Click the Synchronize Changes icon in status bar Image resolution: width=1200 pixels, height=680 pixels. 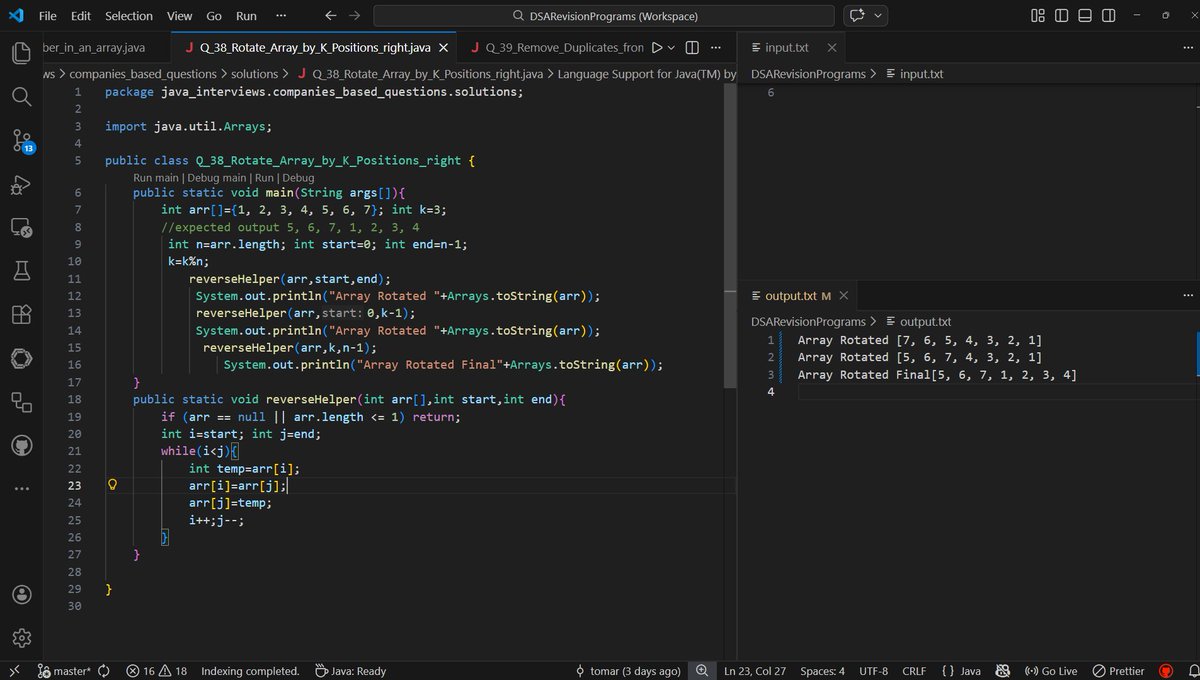[104, 671]
